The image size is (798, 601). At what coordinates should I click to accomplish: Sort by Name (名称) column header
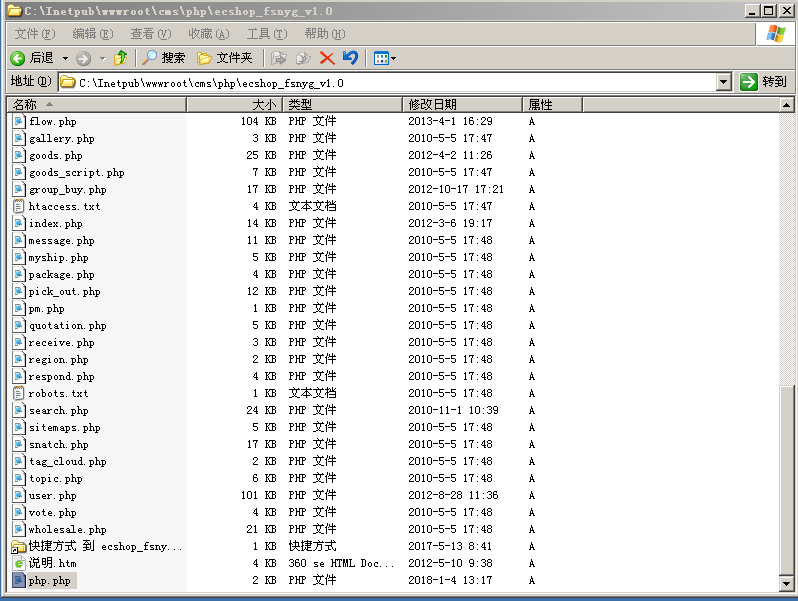click(x=97, y=105)
